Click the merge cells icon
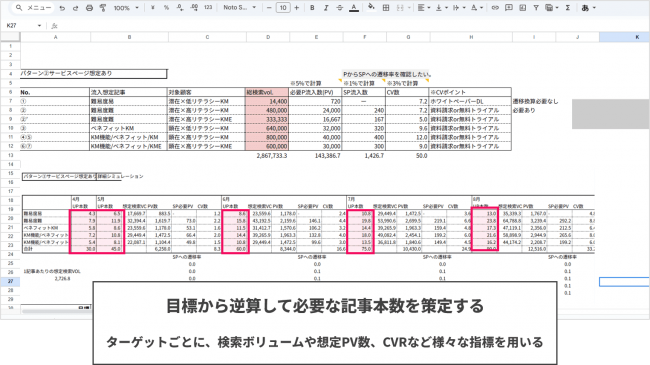The image size is (650, 365). (x=400, y=8)
